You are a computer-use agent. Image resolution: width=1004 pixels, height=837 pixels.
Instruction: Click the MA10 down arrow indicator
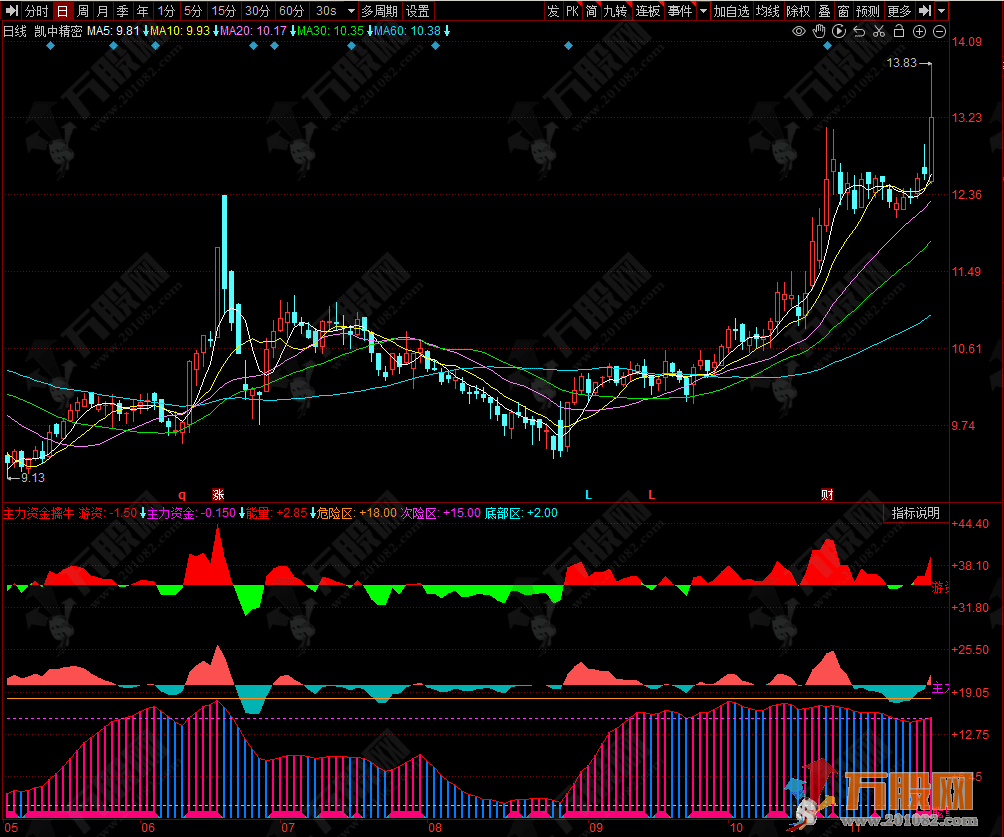click(216, 31)
